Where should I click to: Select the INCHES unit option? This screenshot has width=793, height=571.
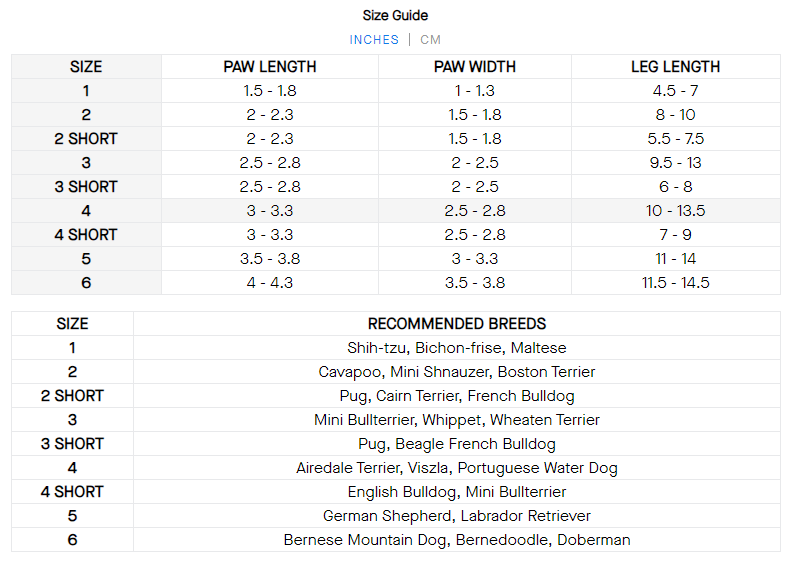pyautogui.click(x=374, y=40)
